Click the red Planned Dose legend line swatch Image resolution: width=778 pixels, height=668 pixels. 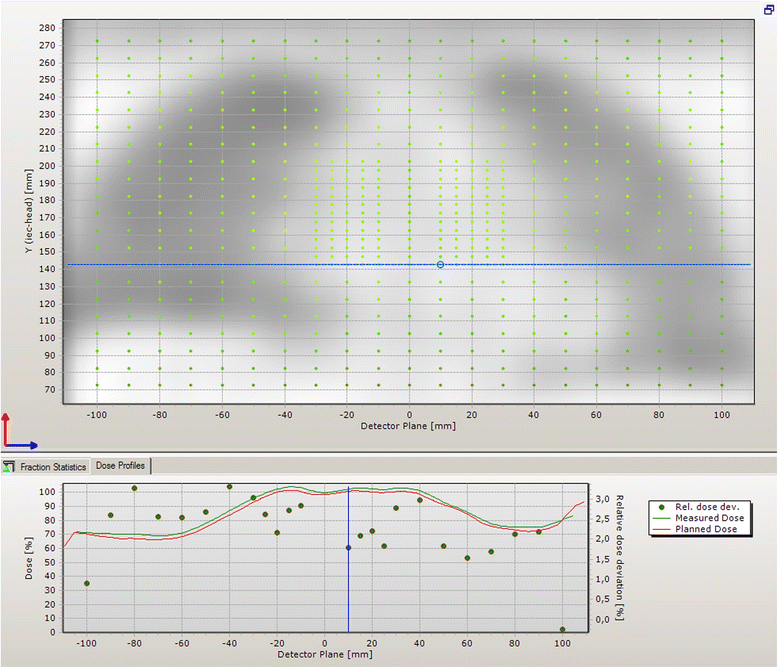click(x=662, y=529)
